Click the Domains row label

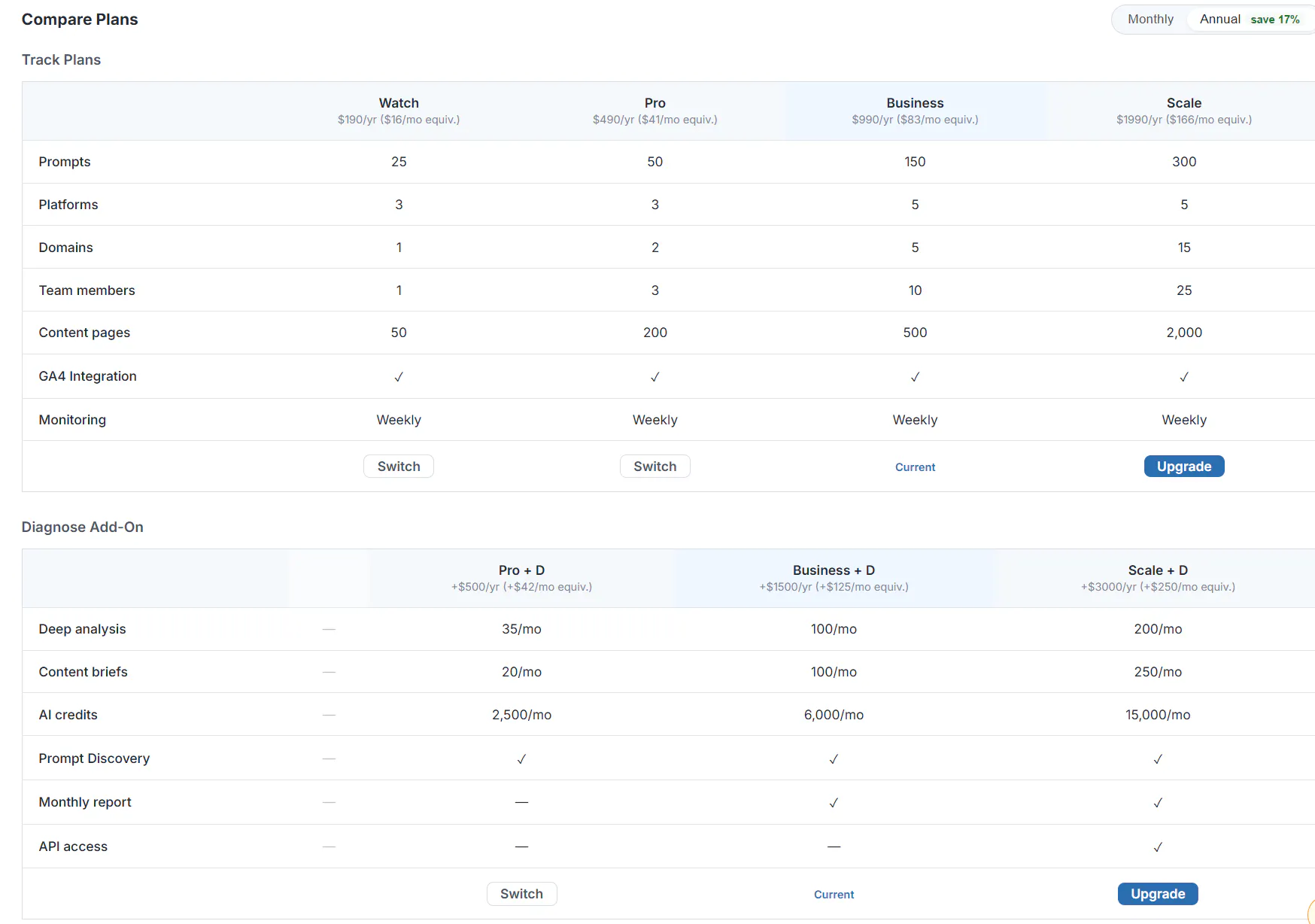click(66, 248)
